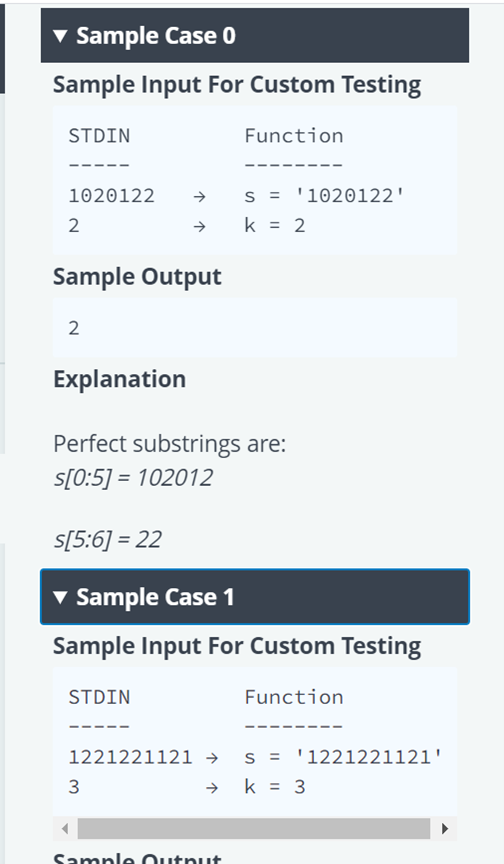Click the 'Perfect substrings are:' text

[x=170, y=444]
